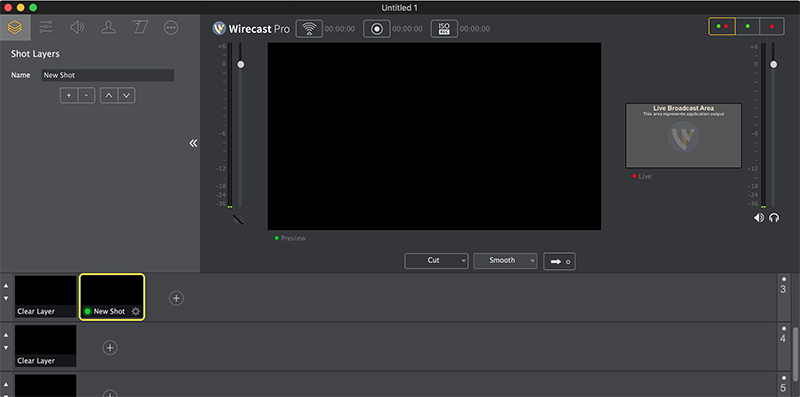The height and width of the screenshot is (397, 800).
Task: Click the streaming timer 00:00:00
Action: (340, 29)
